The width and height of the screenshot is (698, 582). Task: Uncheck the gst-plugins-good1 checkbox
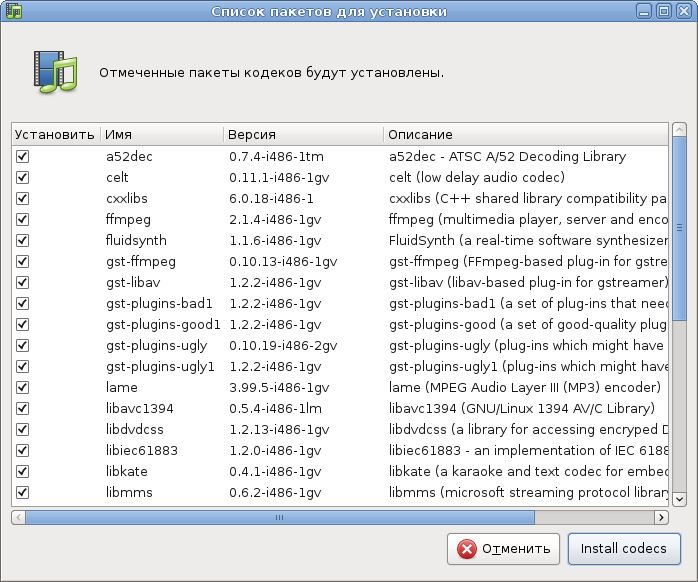point(22,324)
